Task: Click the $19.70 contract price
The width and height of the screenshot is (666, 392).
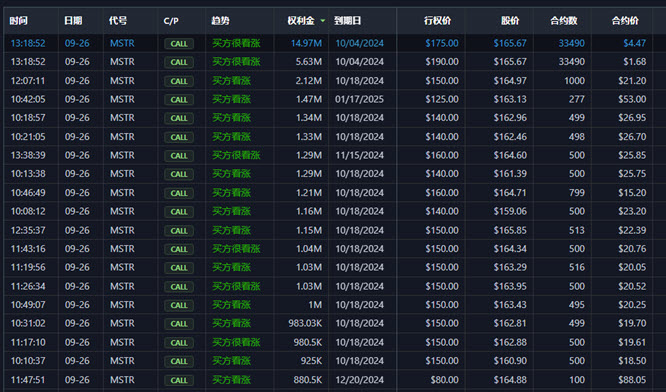Action: point(632,324)
